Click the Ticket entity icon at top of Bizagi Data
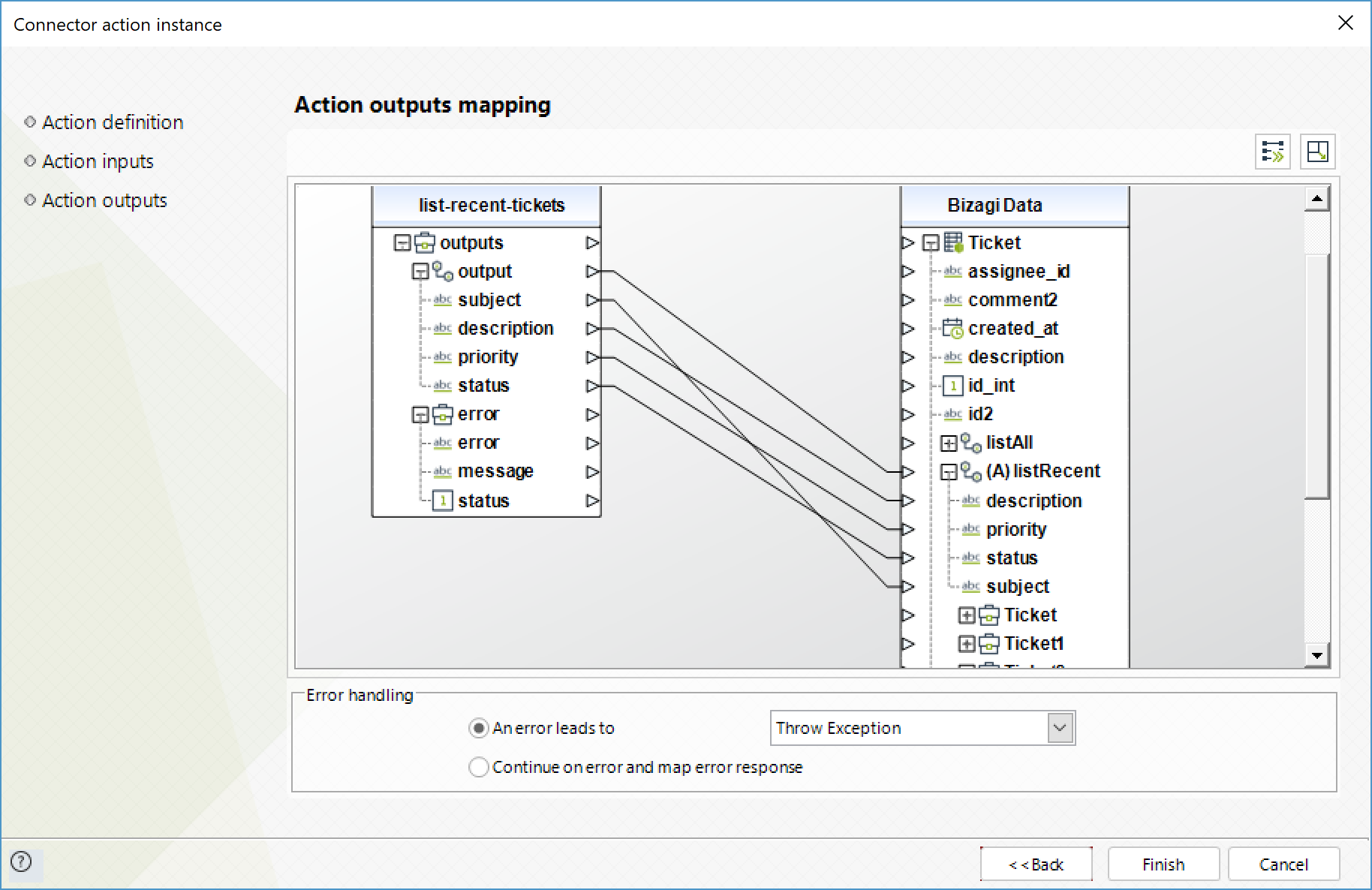Viewport: 1372px width, 890px height. (x=953, y=242)
